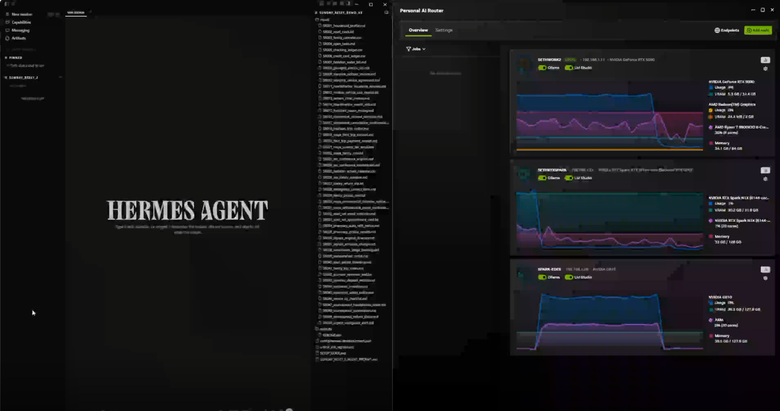
Task: Open Artifacts in Hermes Agent sidebar
Action: point(15,38)
